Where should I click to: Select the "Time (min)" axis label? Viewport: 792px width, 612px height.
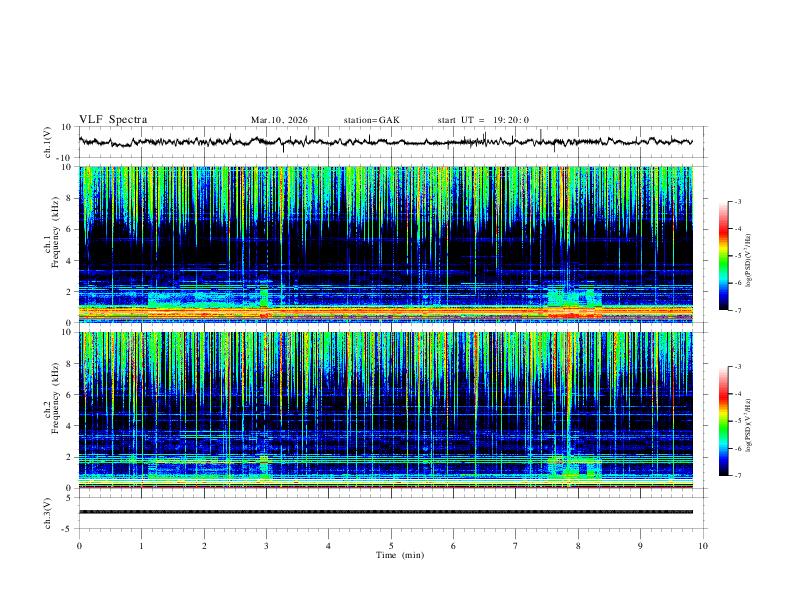point(400,555)
